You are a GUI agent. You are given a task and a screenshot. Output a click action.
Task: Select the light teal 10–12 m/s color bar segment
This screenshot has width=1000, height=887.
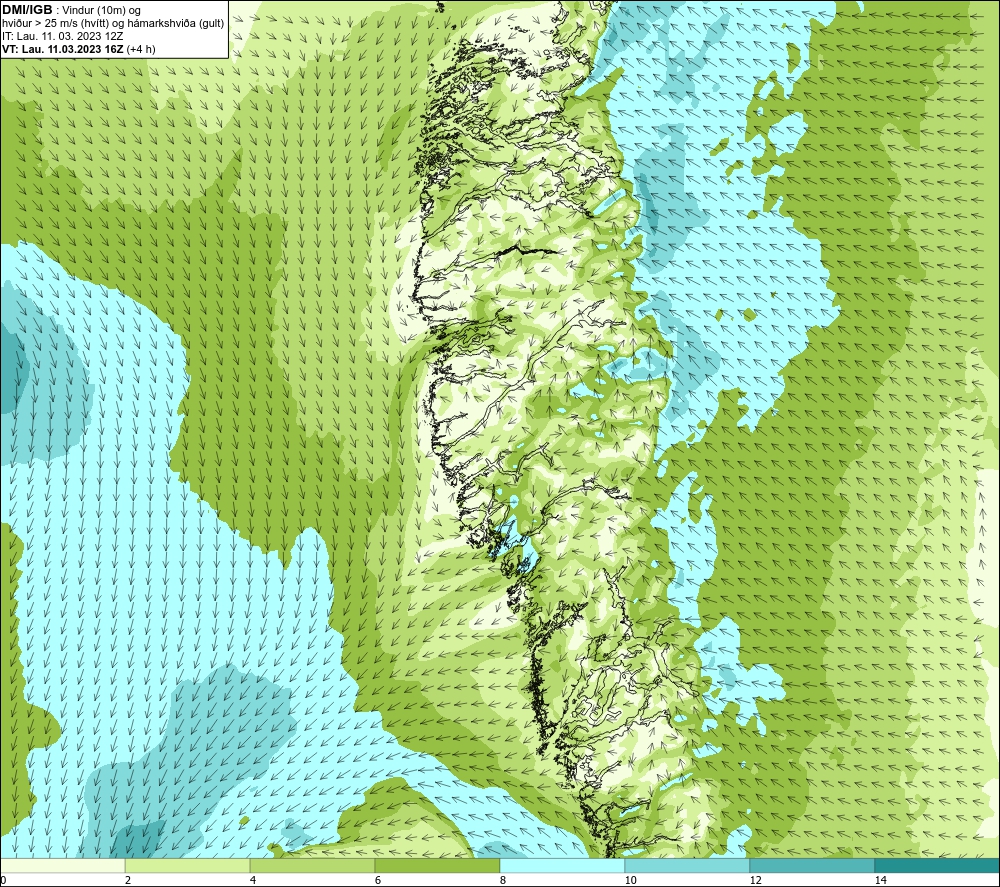pos(688,865)
